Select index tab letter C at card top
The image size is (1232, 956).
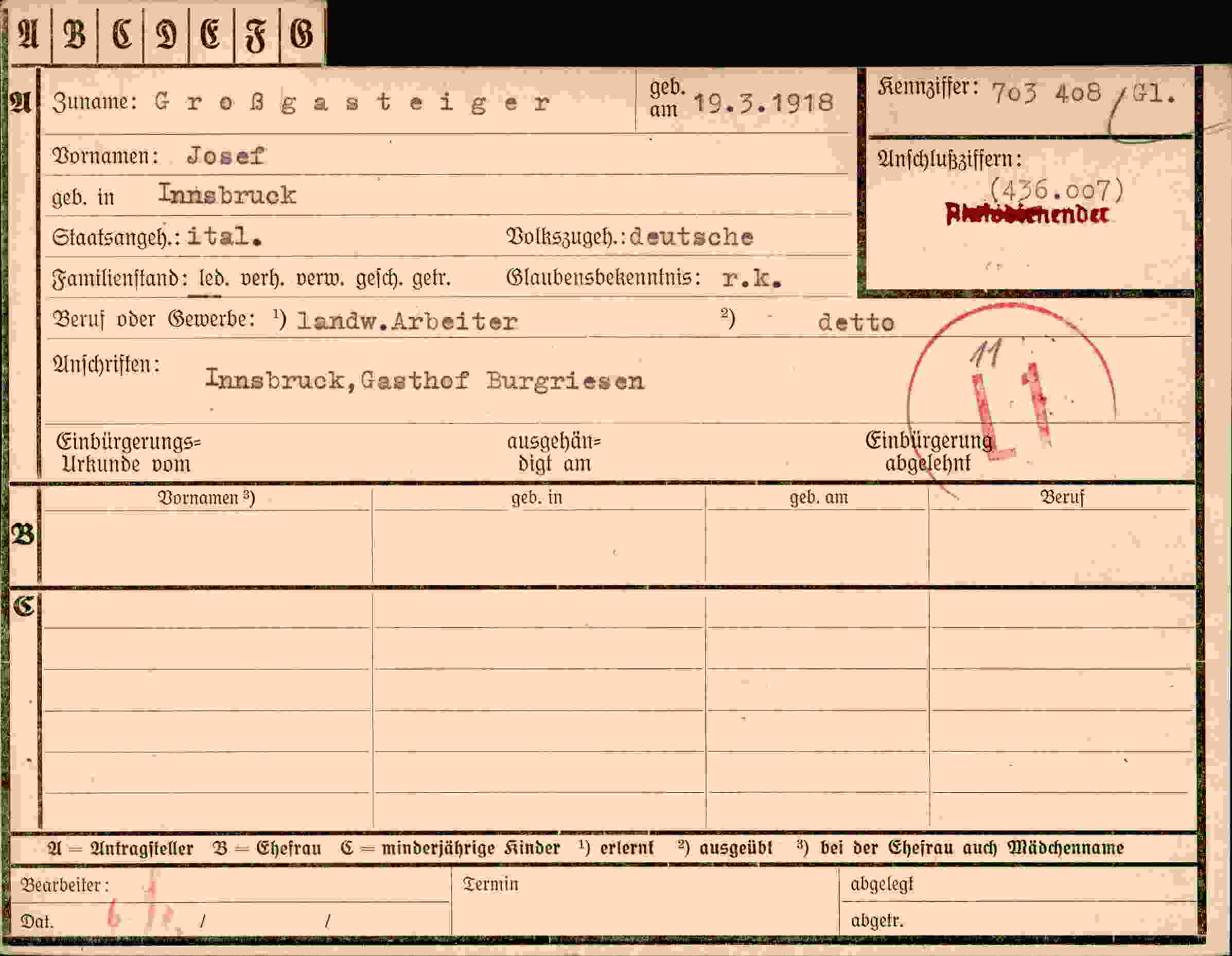(x=121, y=35)
